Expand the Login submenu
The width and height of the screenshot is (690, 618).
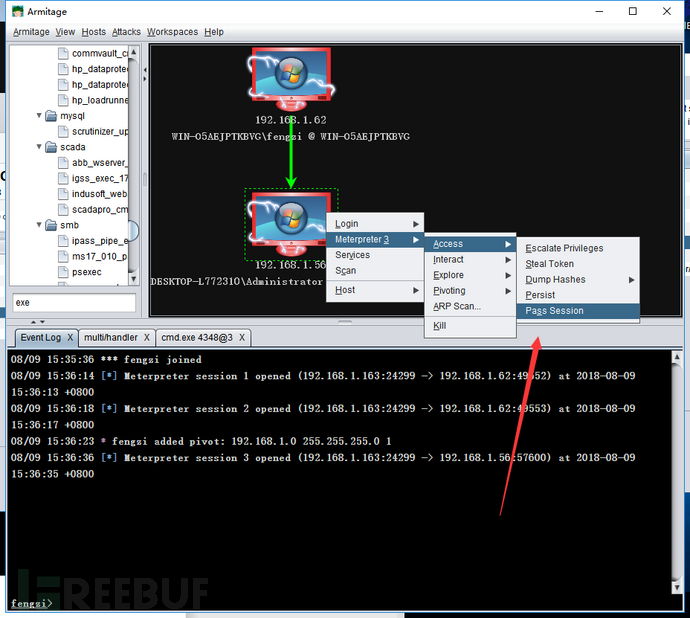pos(375,224)
